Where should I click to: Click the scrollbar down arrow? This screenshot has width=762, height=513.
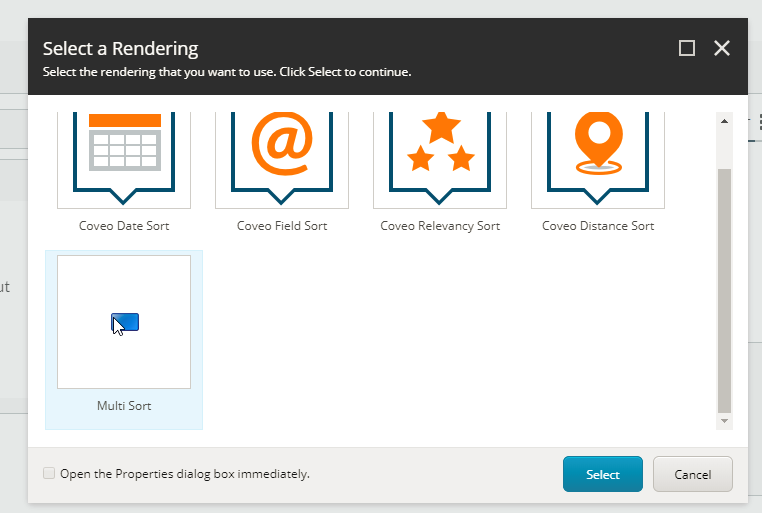[x=724, y=421]
